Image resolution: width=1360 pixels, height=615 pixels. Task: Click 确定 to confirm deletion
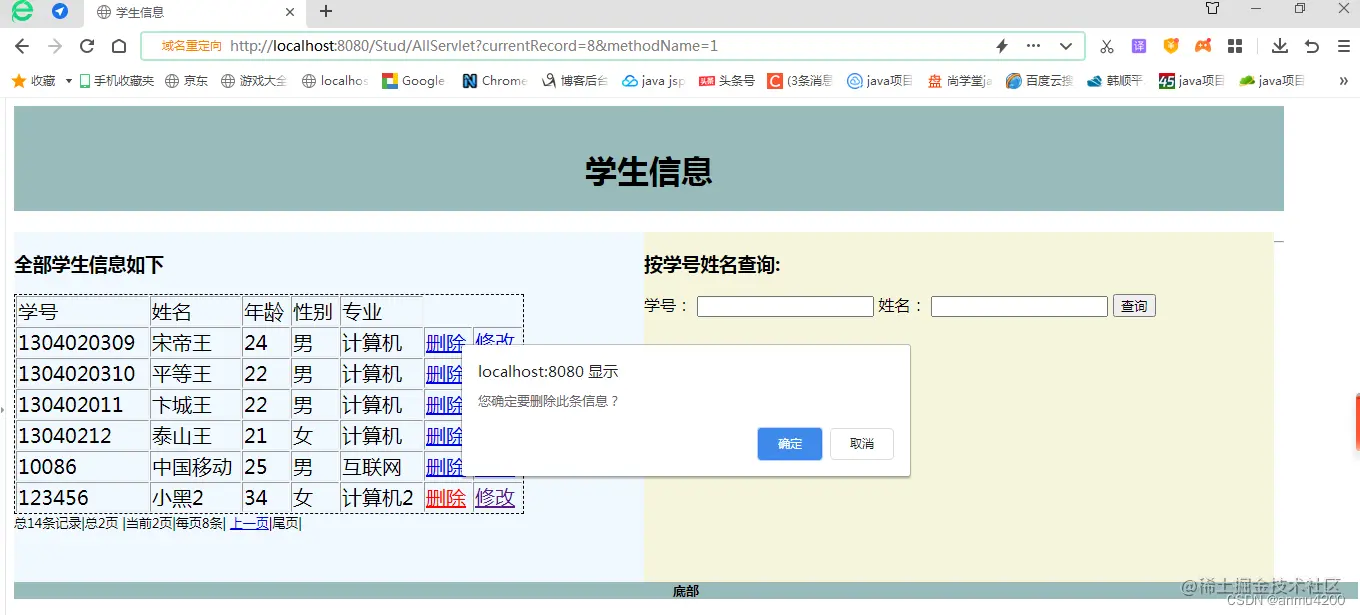click(x=789, y=444)
